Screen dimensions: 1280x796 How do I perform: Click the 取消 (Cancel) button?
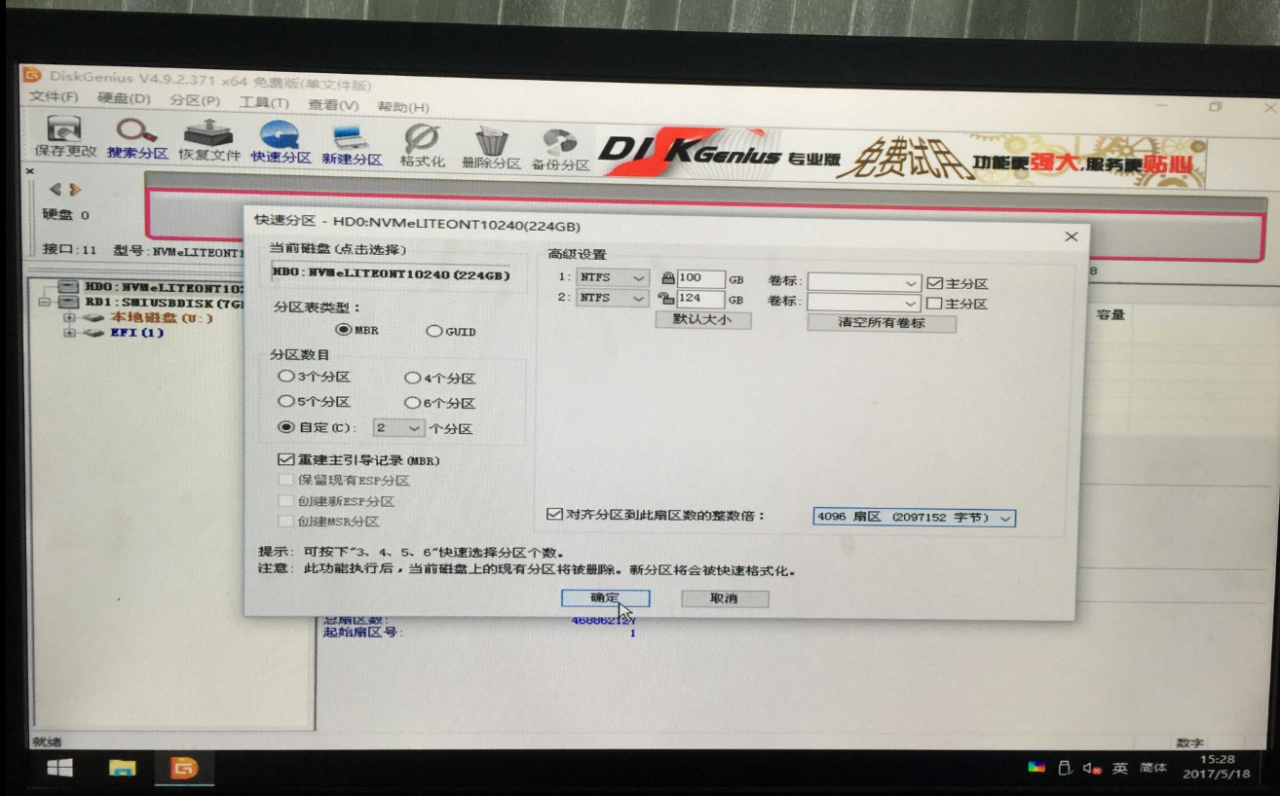724,598
